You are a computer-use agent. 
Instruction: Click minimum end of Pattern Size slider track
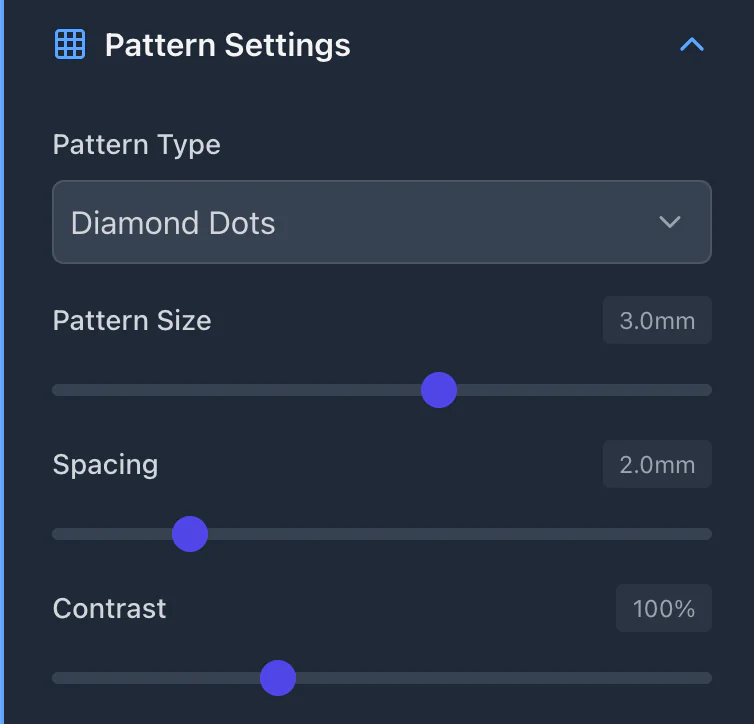tap(58, 390)
